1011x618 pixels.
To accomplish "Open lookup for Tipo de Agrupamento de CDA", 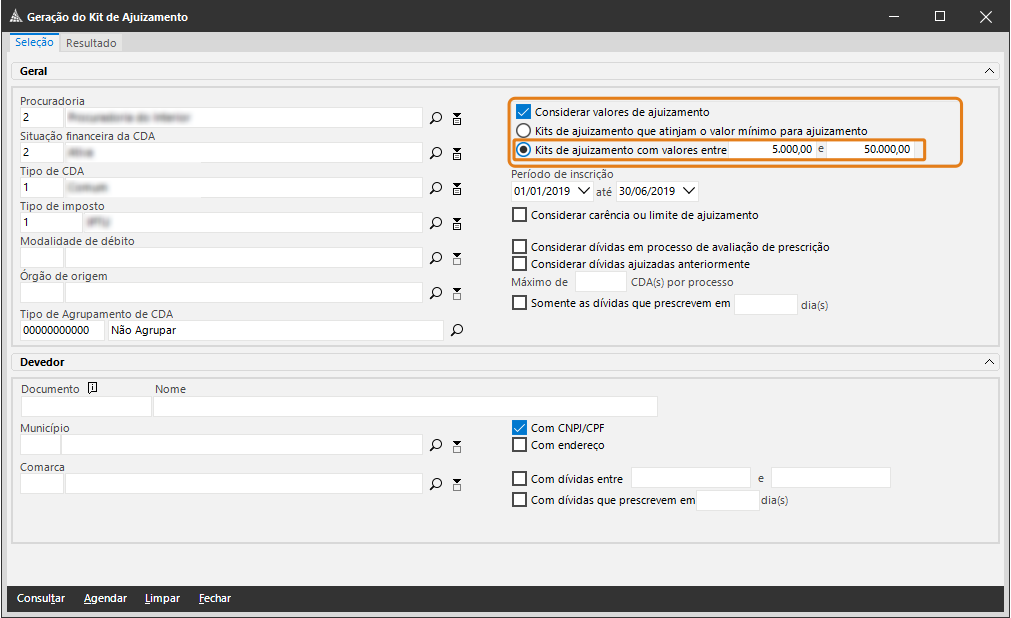I will pos(457,330).
